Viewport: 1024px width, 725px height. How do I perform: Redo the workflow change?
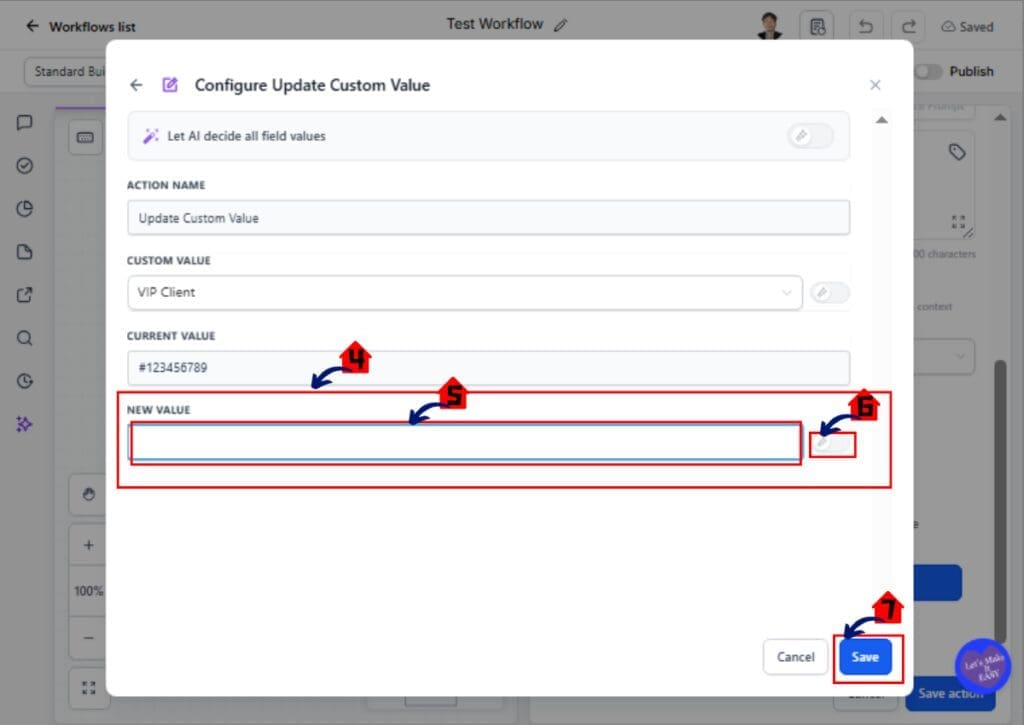click(909, 27)
